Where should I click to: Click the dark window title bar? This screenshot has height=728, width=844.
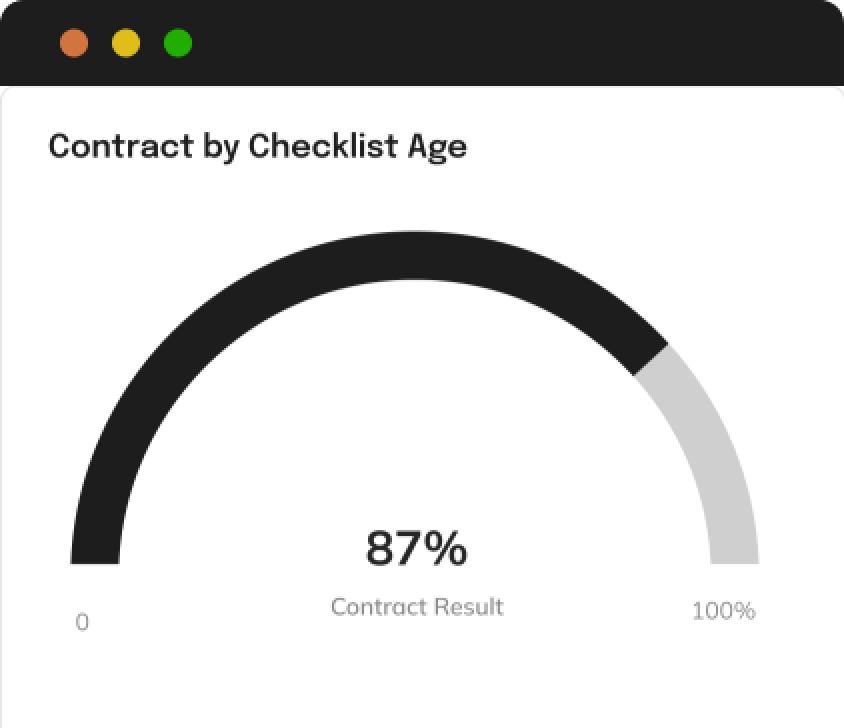[422, 43]
